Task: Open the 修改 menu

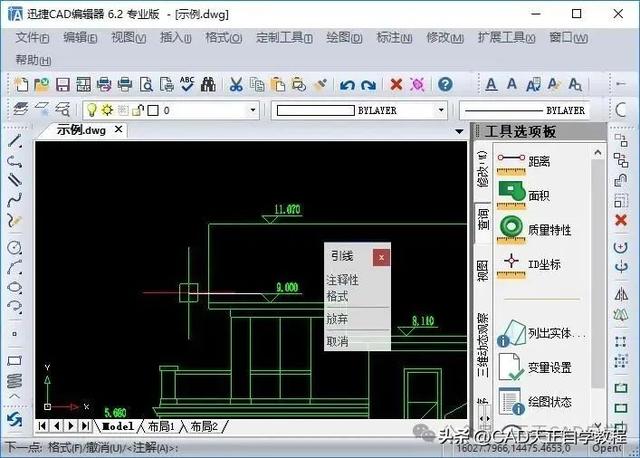Action: pyautogui.click(x=445, y=38)
